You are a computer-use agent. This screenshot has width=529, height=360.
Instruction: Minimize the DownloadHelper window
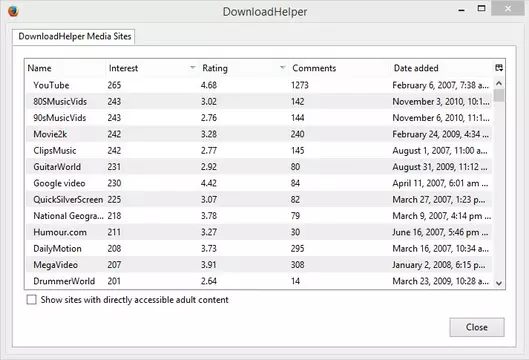tap(462, 10)
